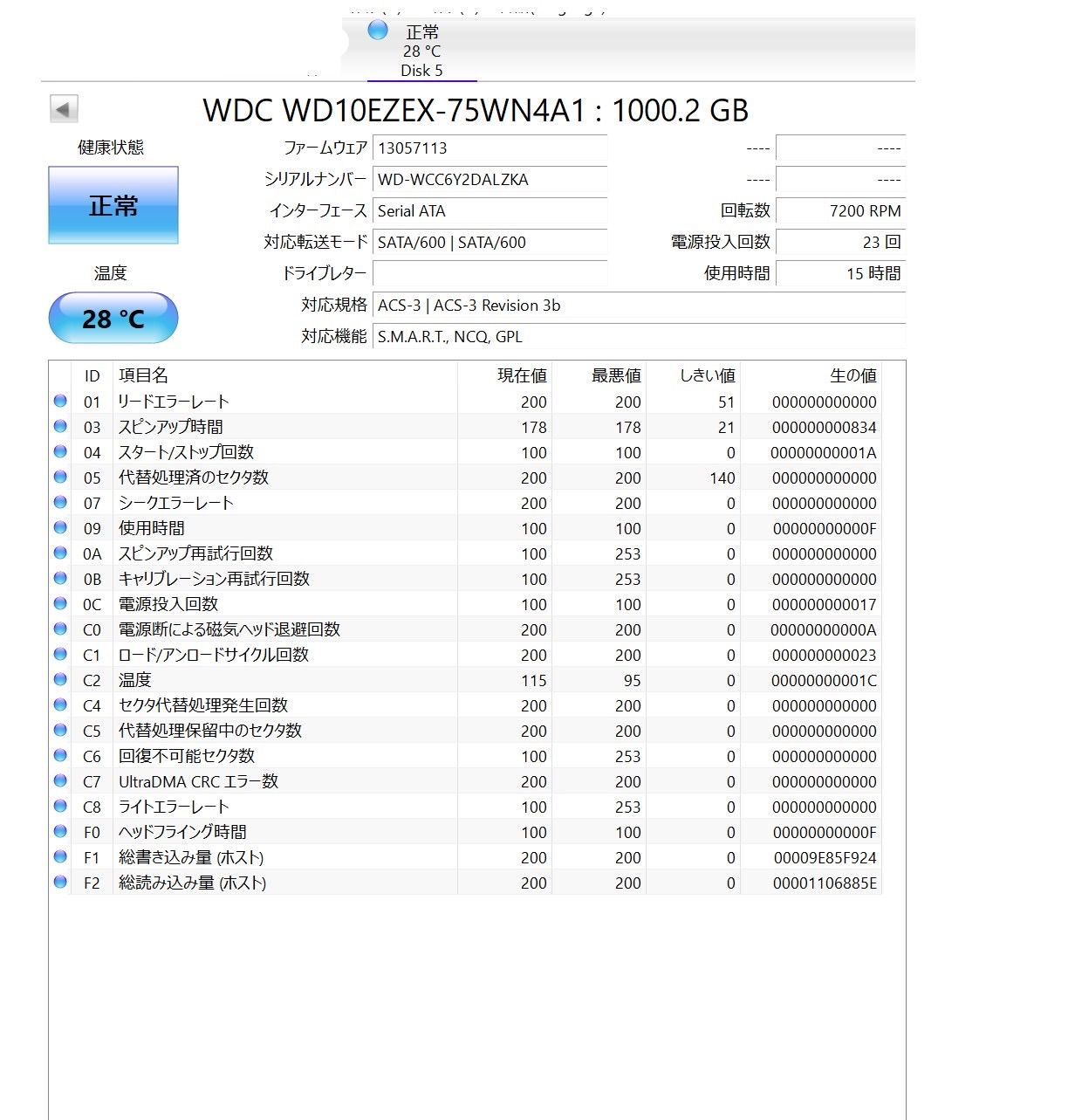Select the serial number field WD-WCC6Y2DALZKA
The width and height of the screenshot is (1075, 1120).
(x=490, y=179)
